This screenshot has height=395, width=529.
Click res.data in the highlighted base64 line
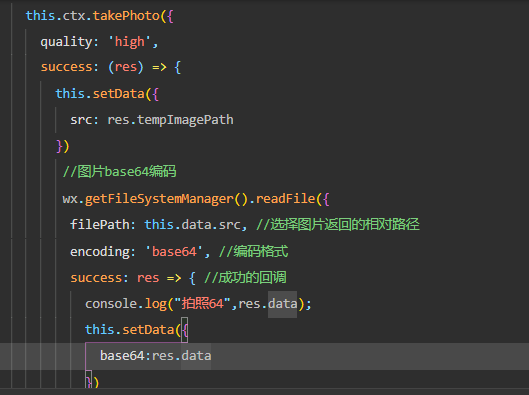pyautogui.click(x=182, y=356)
